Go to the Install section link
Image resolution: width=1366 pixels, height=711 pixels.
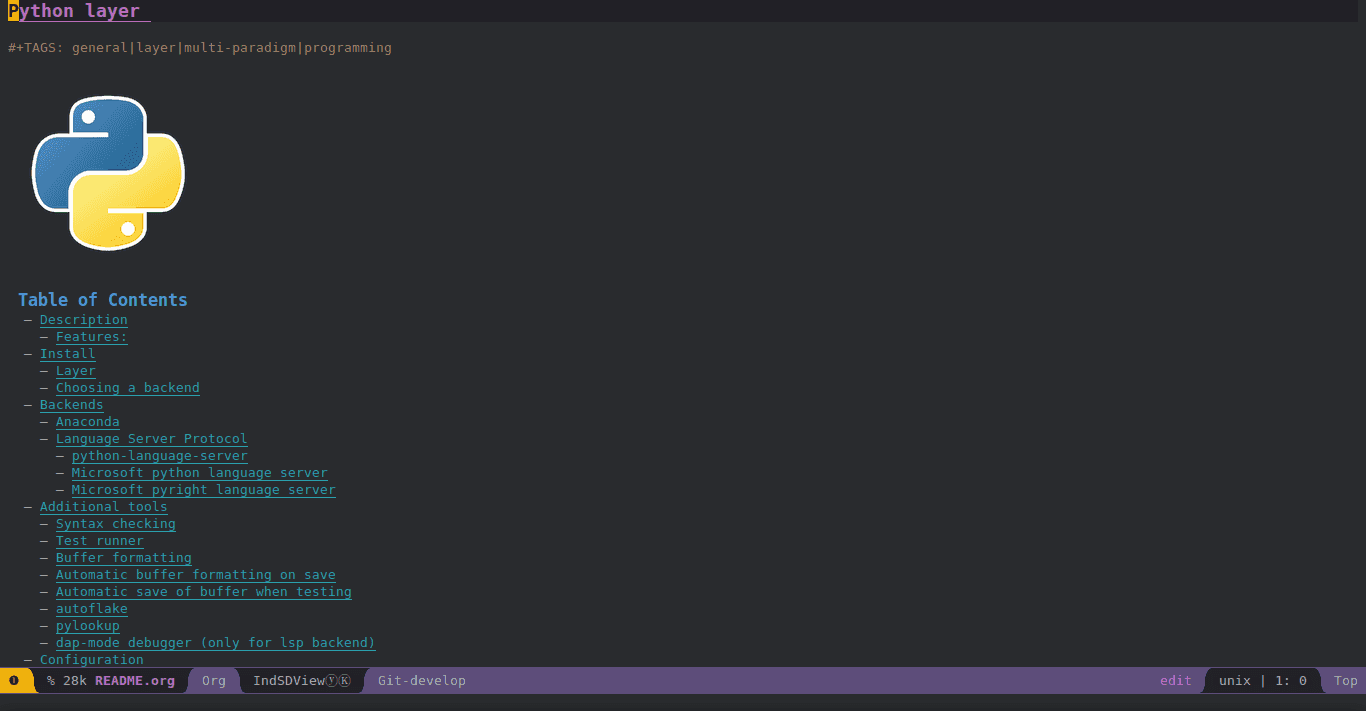point(68,354)
